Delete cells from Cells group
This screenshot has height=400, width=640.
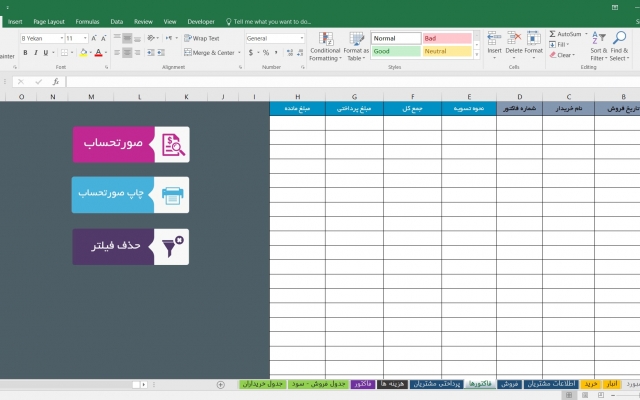pyautogui.click(x=513, y=46)
